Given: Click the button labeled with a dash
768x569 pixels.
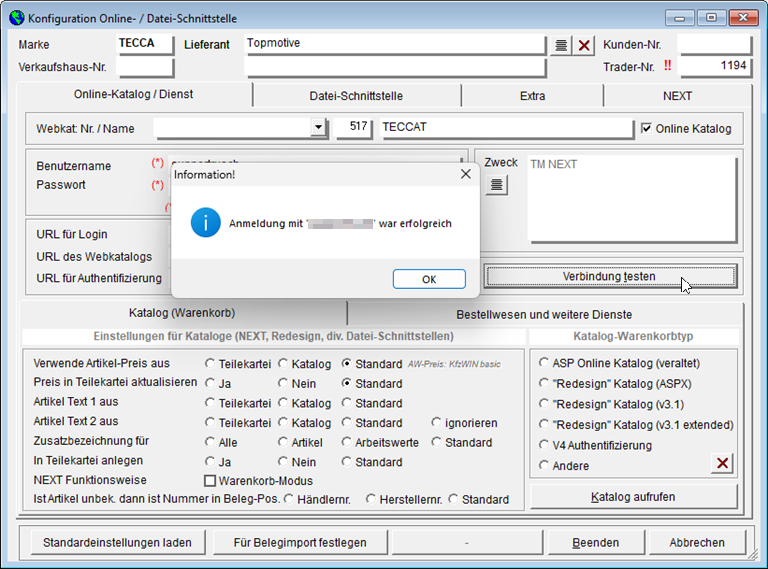Looking at the screenshot, I should tap(467, 543).
